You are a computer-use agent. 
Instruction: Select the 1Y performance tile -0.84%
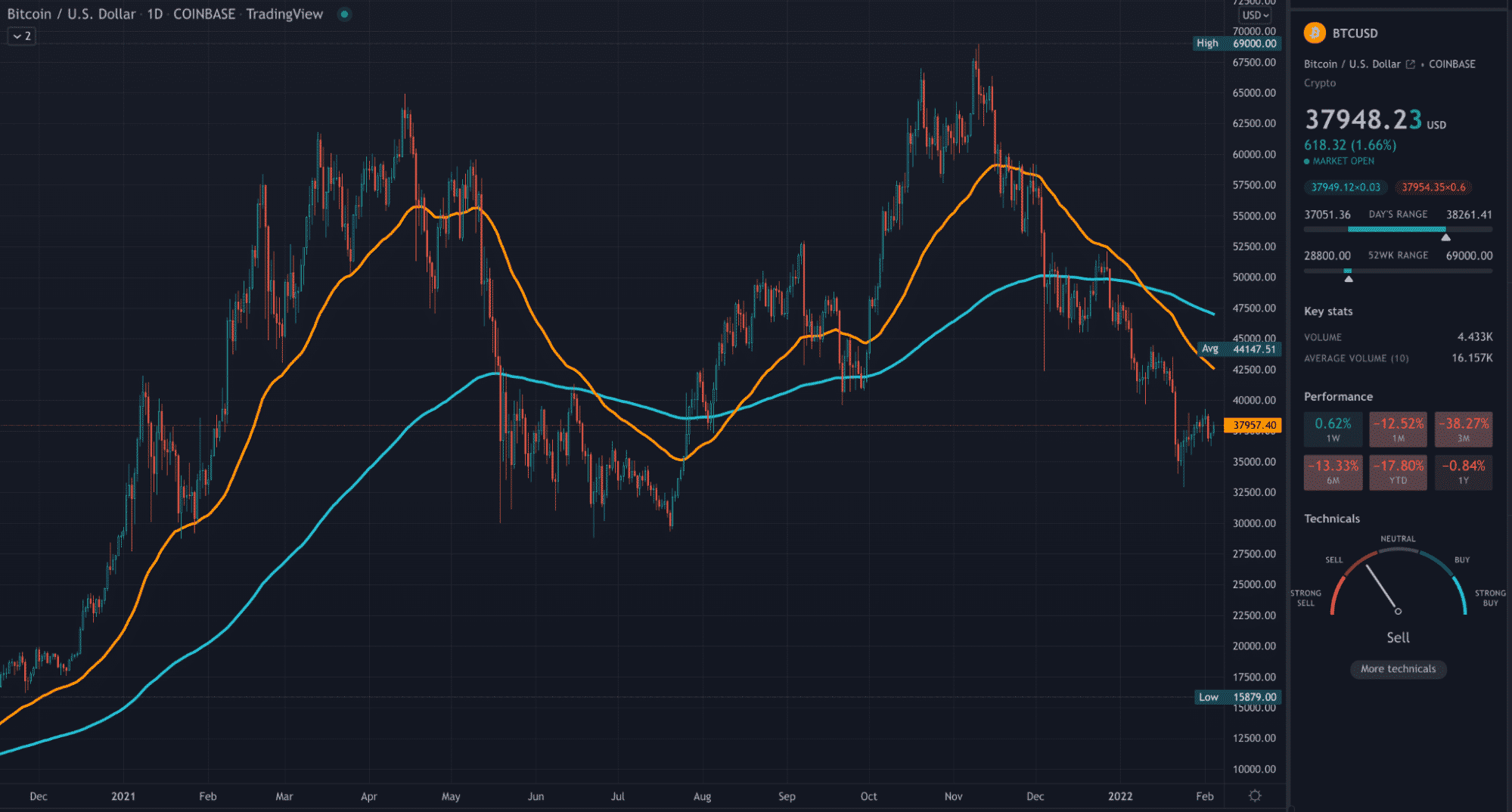point(1464,472)
